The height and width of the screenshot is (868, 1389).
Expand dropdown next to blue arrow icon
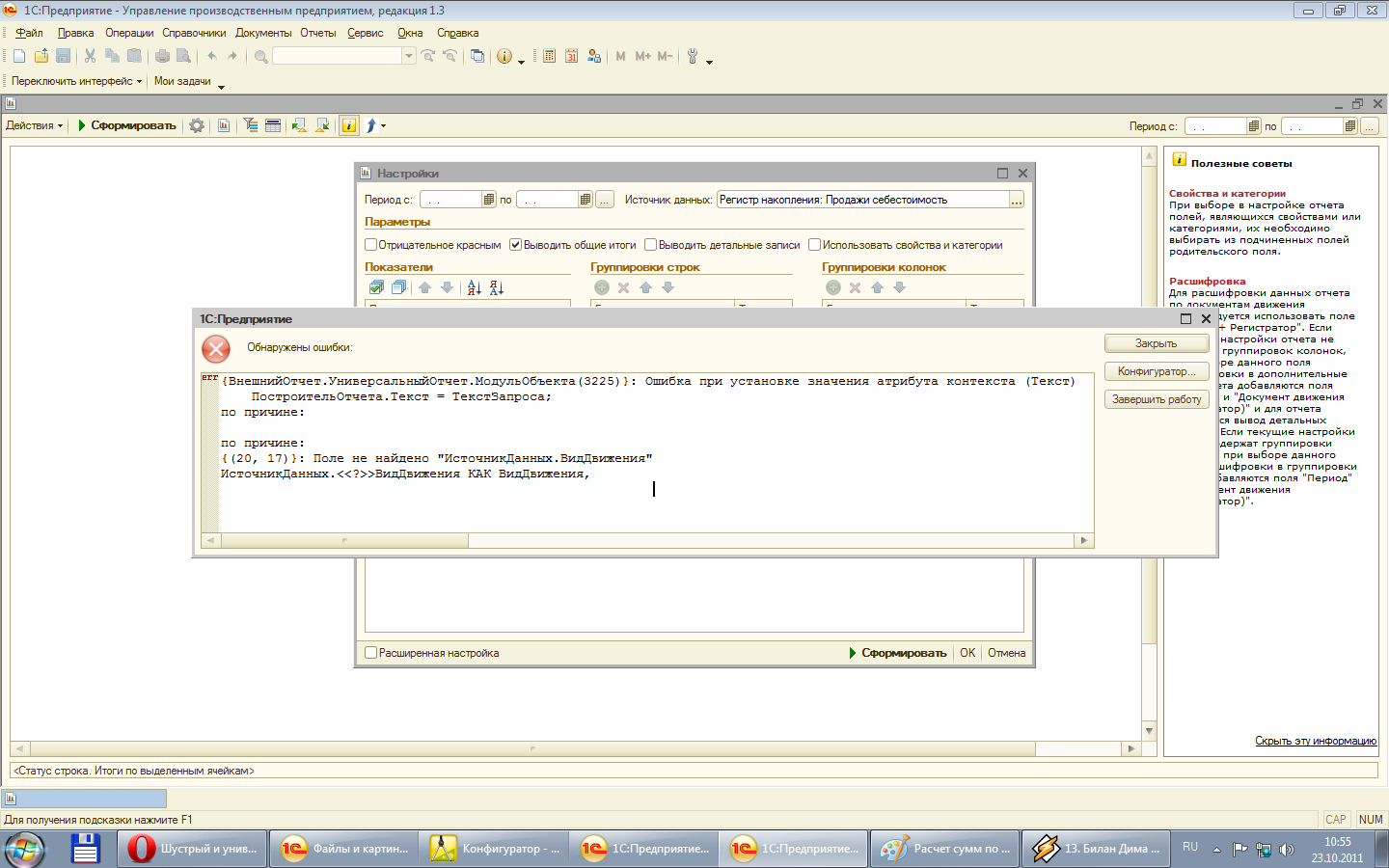point(383,126)
